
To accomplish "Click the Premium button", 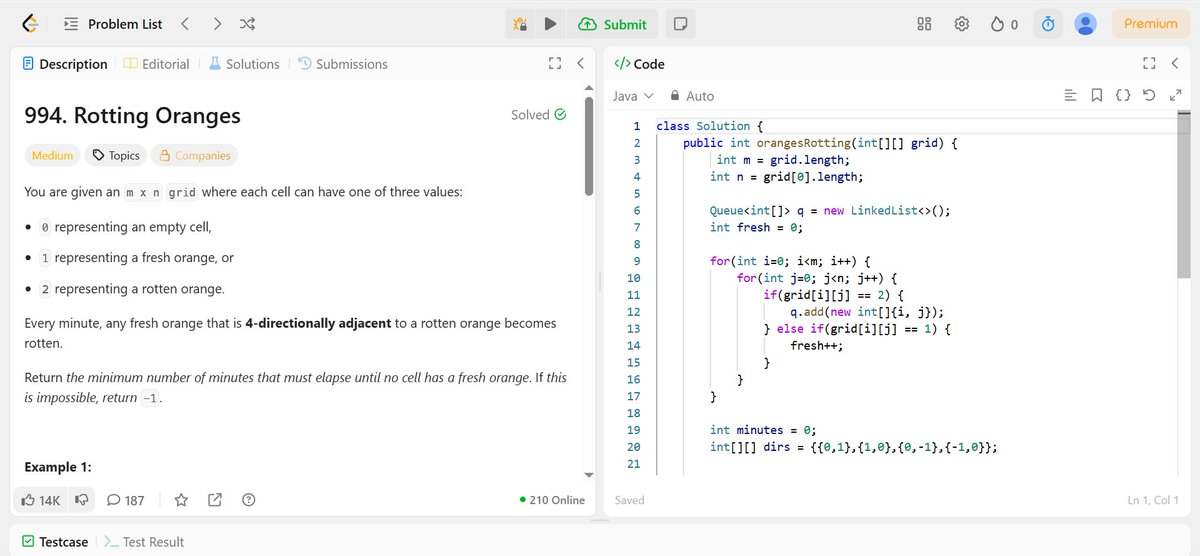I will click(x=1151, y=24).
